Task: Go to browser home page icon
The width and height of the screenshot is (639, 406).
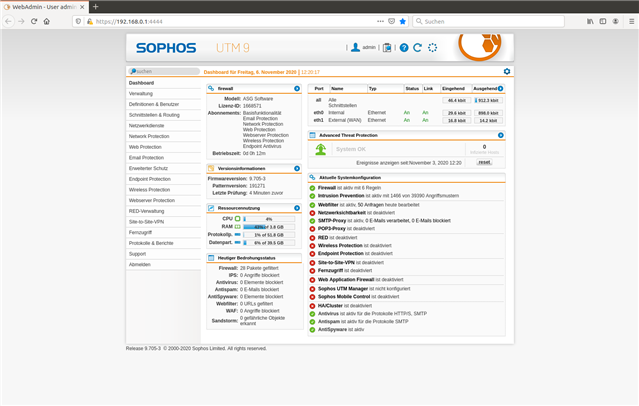Action: (46, 21)
